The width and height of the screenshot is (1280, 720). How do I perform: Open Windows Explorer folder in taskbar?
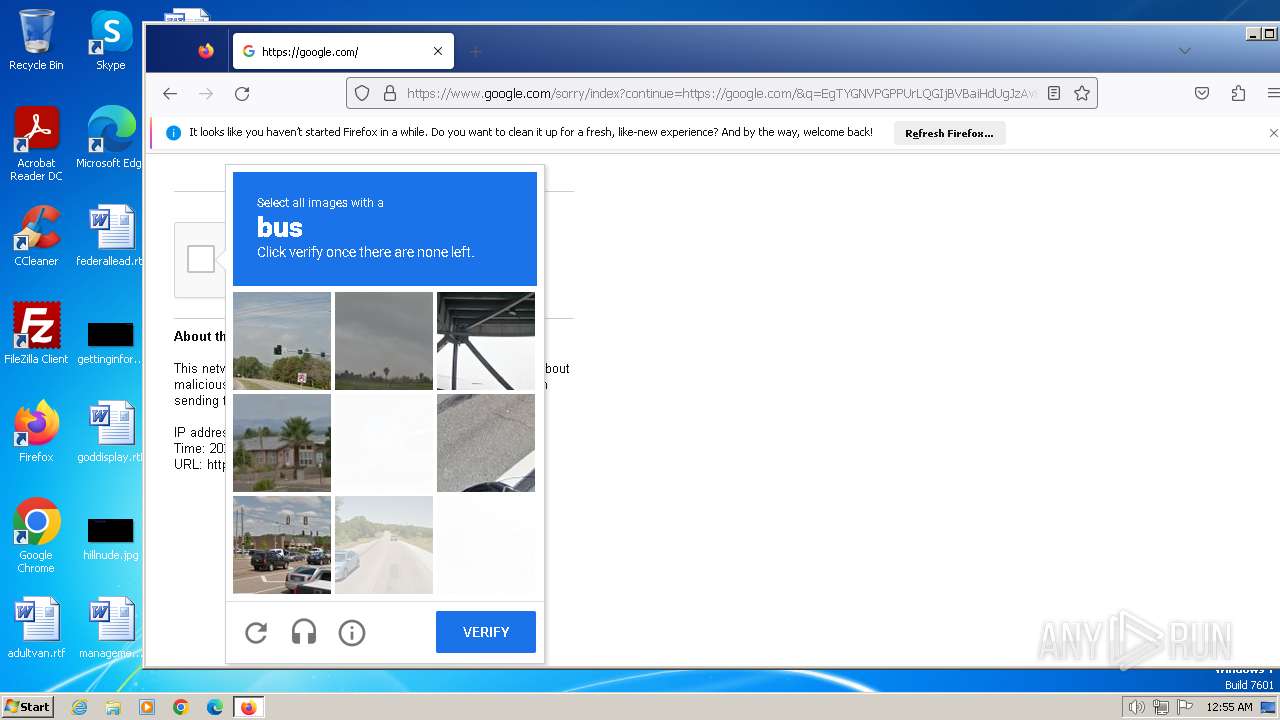[x=113, y=707]
